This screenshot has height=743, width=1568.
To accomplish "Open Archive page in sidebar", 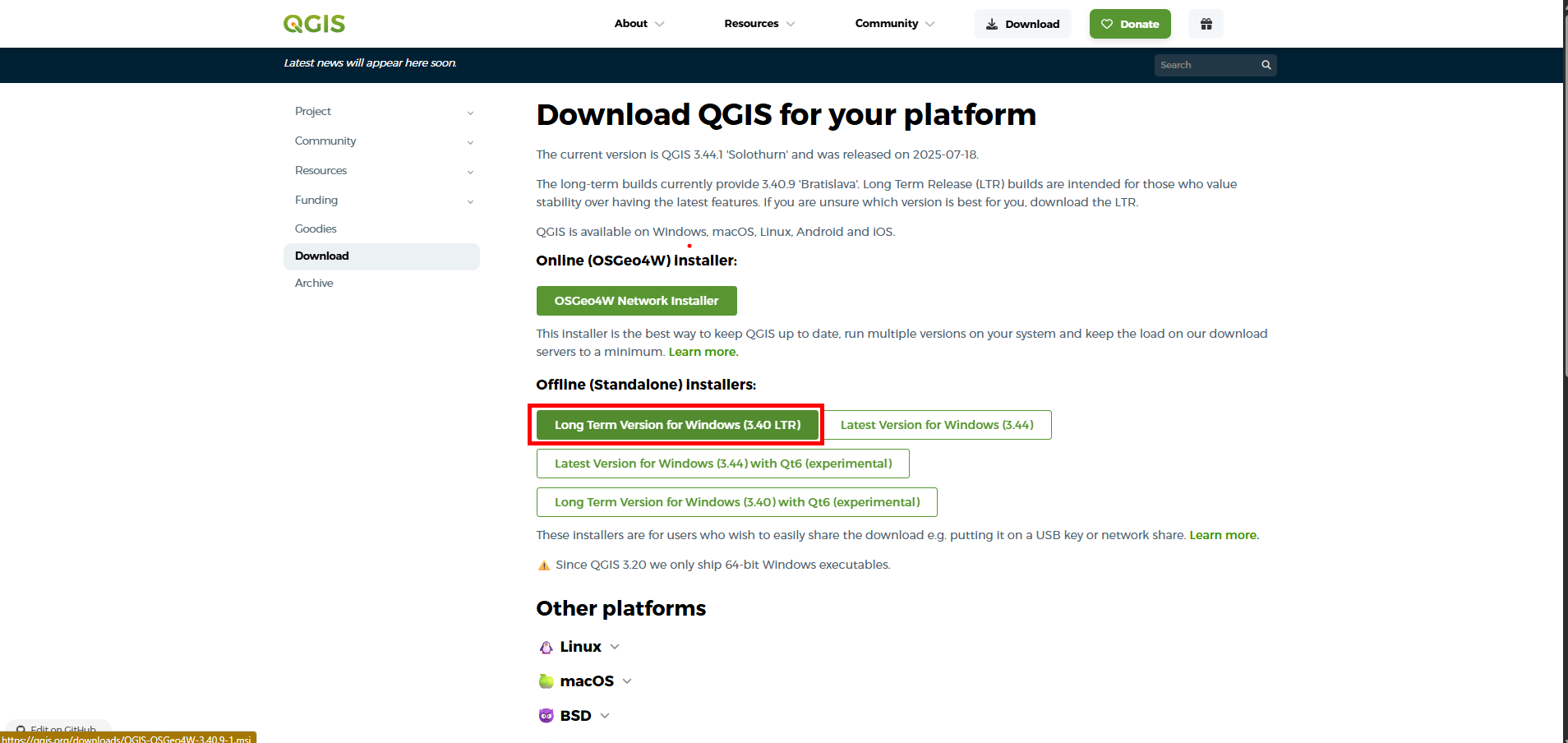I will pos(314,283).
